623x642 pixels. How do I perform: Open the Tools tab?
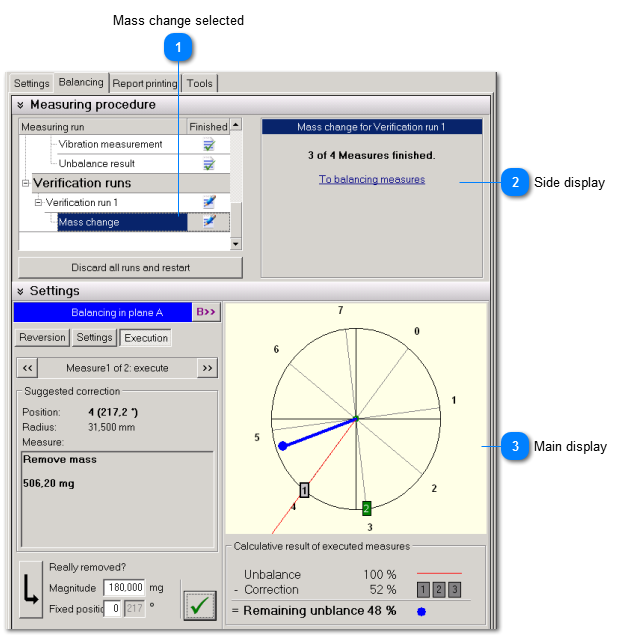tap(200, 83)
